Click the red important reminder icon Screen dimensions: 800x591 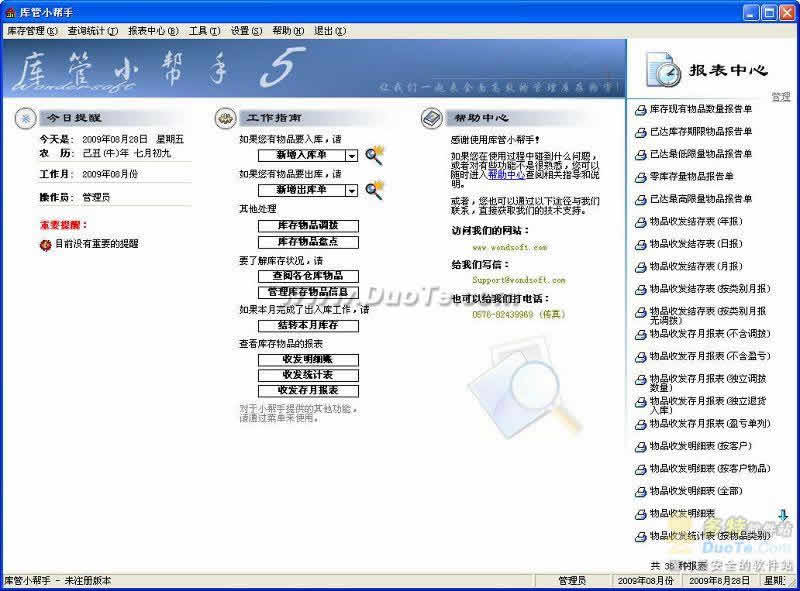[45, 243]
